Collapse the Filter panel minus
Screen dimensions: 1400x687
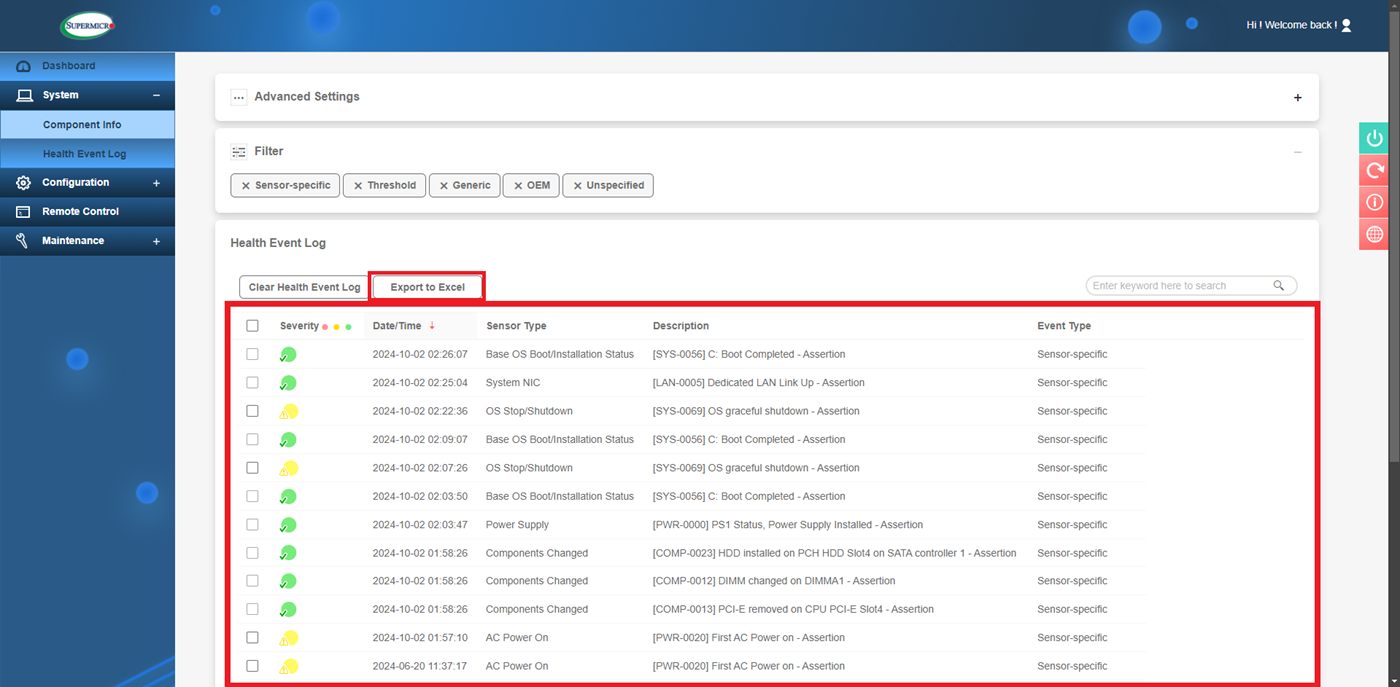coord(1298,152)
